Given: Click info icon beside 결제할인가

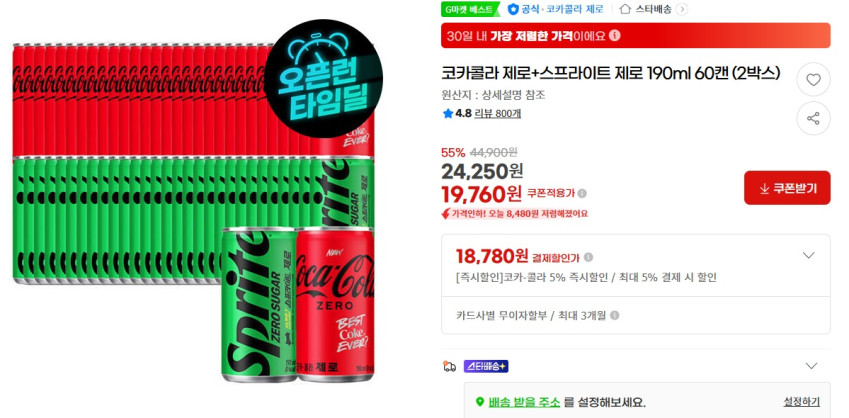Looking at the screenshot, I should click(x=588, y=257).
